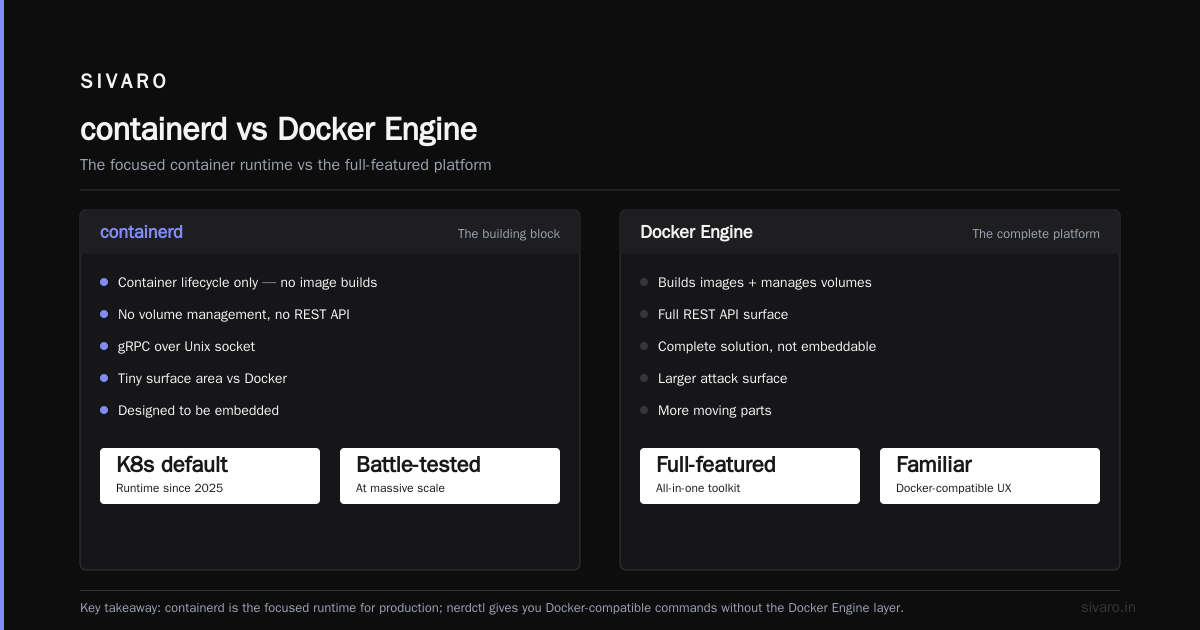Click "Container lifecycle only — no image builds"
Viewport: 1200px width, 630px height.
pyautogui.click(x=247, y=282)
